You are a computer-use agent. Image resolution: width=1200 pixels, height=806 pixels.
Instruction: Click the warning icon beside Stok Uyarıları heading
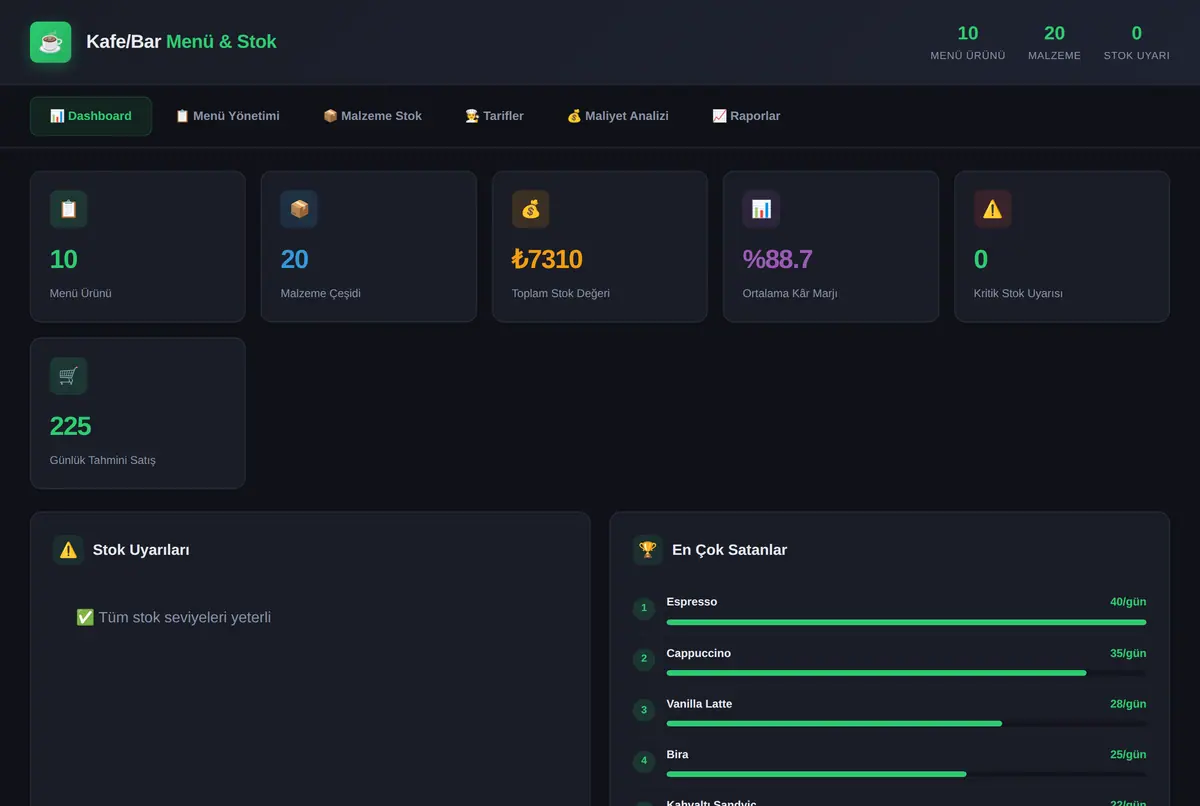tap(68, 550)
